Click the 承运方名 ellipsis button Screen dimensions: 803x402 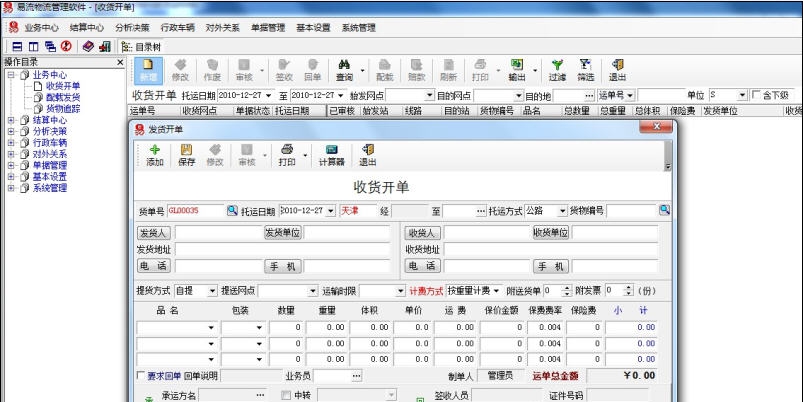[x=260, y=395]
